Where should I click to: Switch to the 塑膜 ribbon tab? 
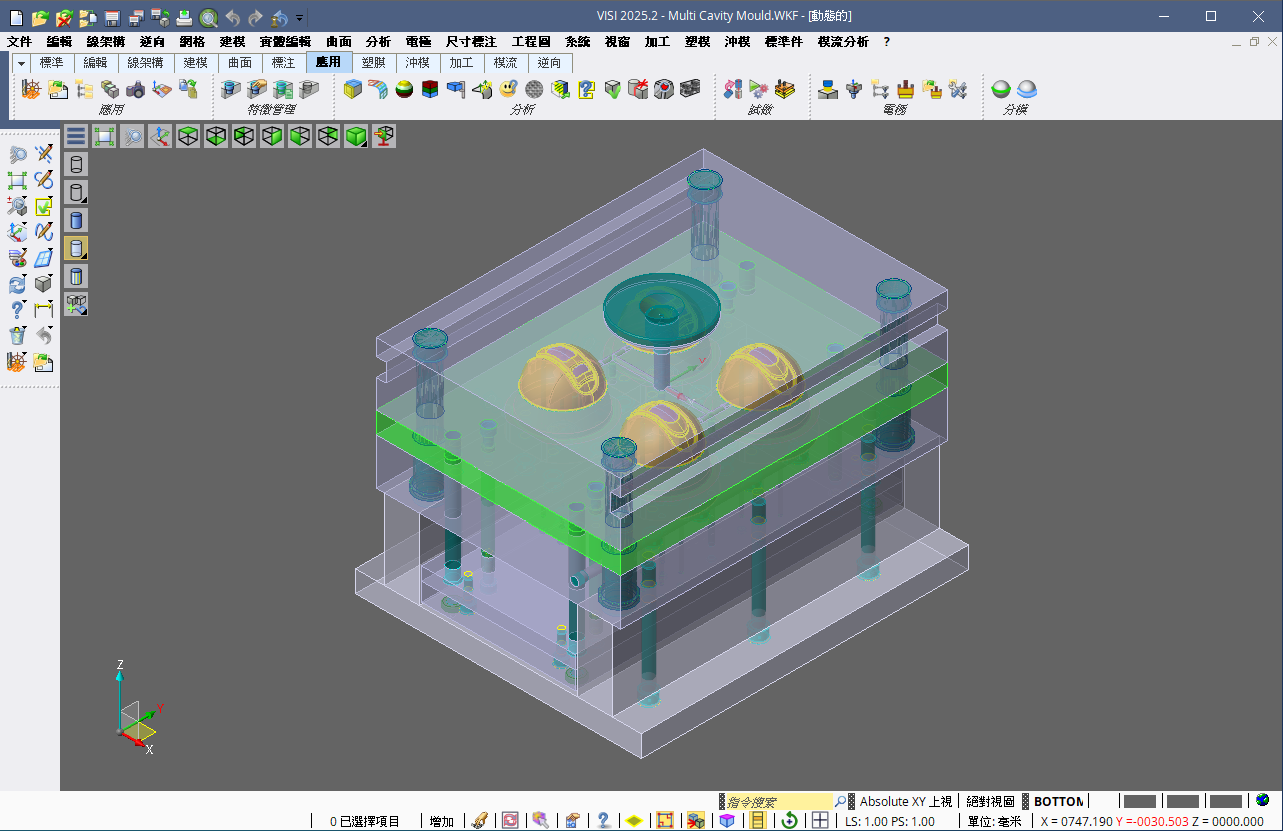pos(373,62)
